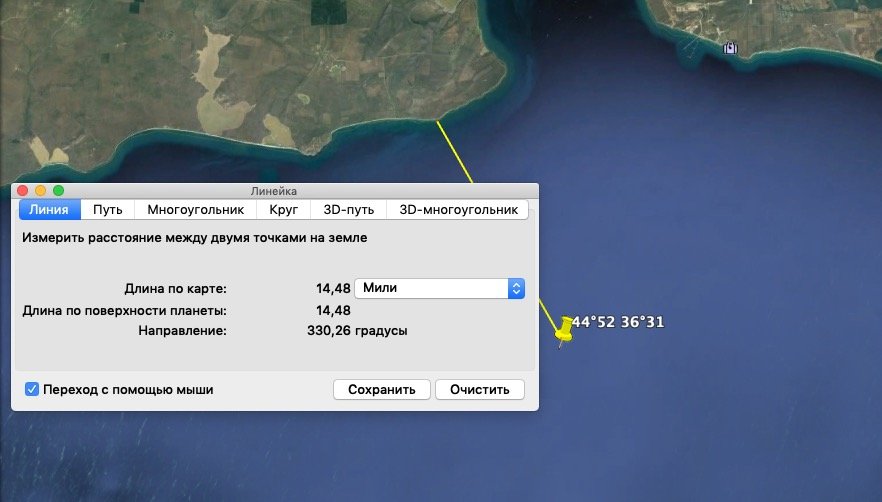Click the Длина по карте value 14,48
The width and height of the screenshot is (882, 502).
[333, 288]
